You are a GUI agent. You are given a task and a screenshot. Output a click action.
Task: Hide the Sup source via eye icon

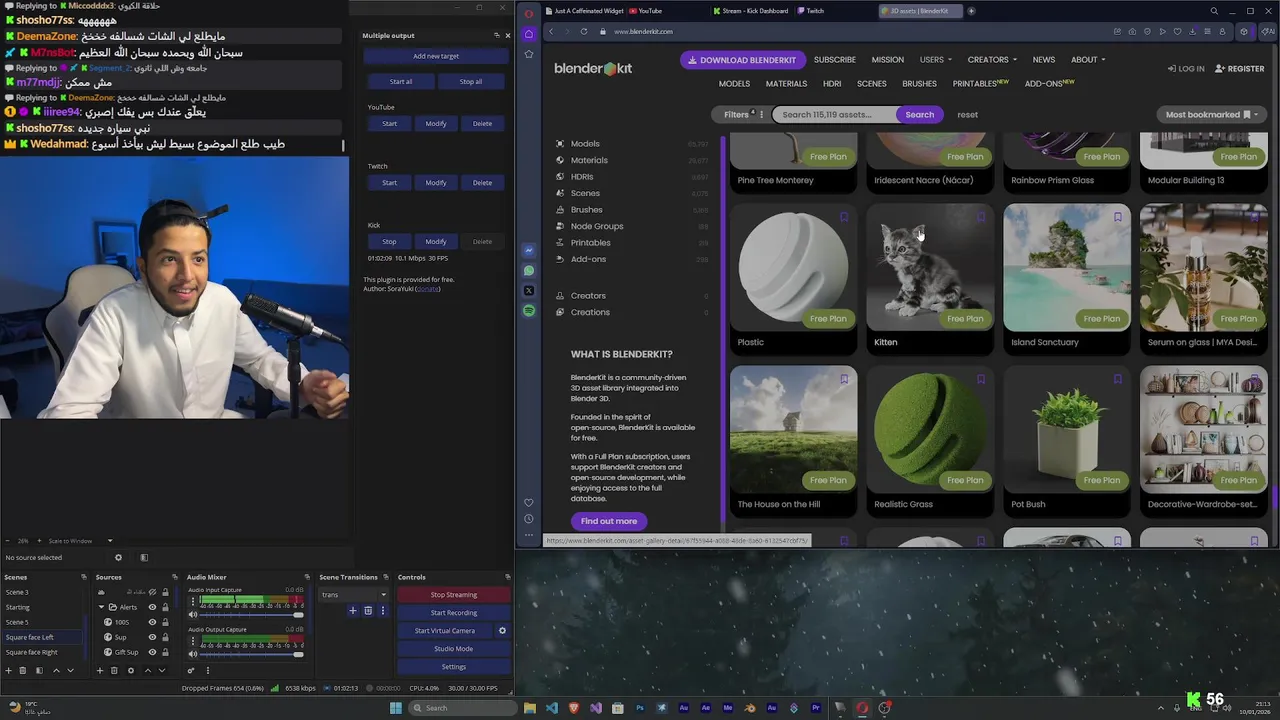[x=152, y=637]
